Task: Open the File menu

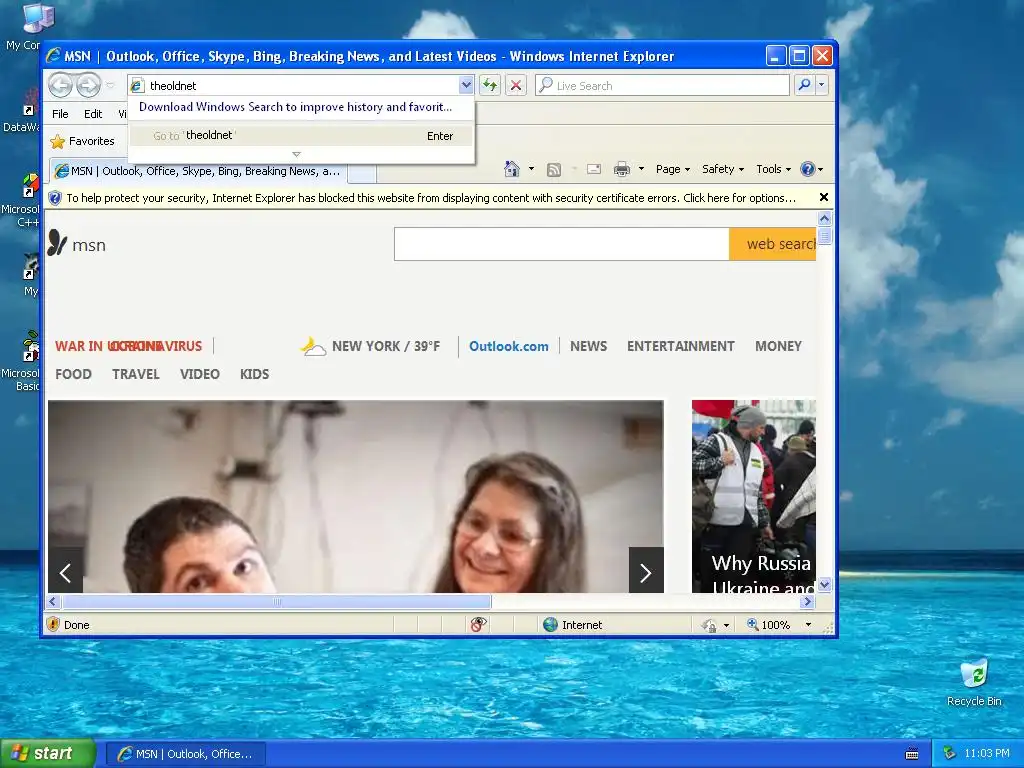Action: tap(60, 114)
